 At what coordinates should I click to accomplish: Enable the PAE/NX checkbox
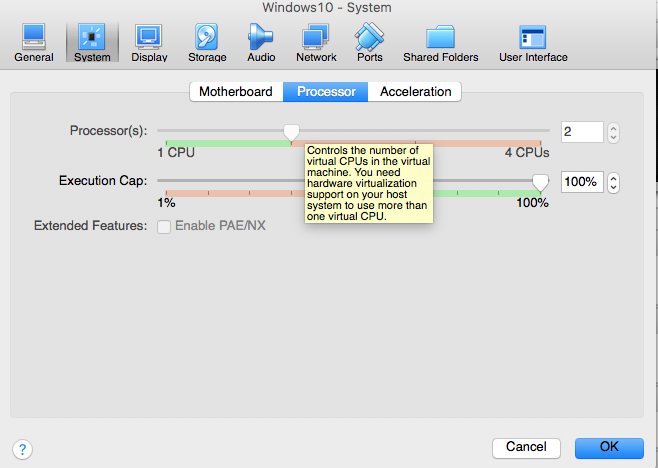coord(164,226)
